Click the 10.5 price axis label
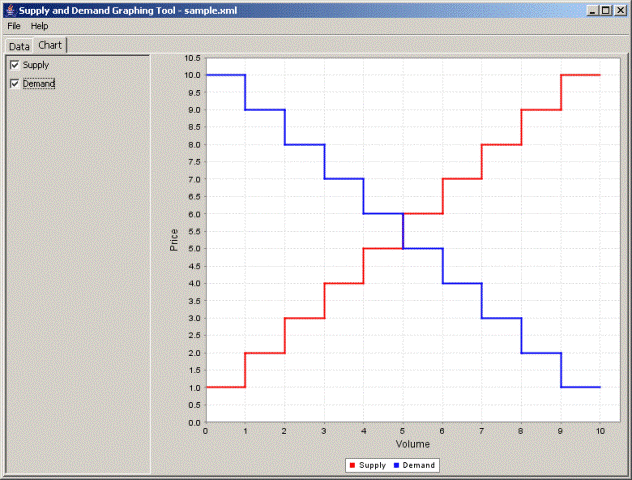 (x=192, y=58)
